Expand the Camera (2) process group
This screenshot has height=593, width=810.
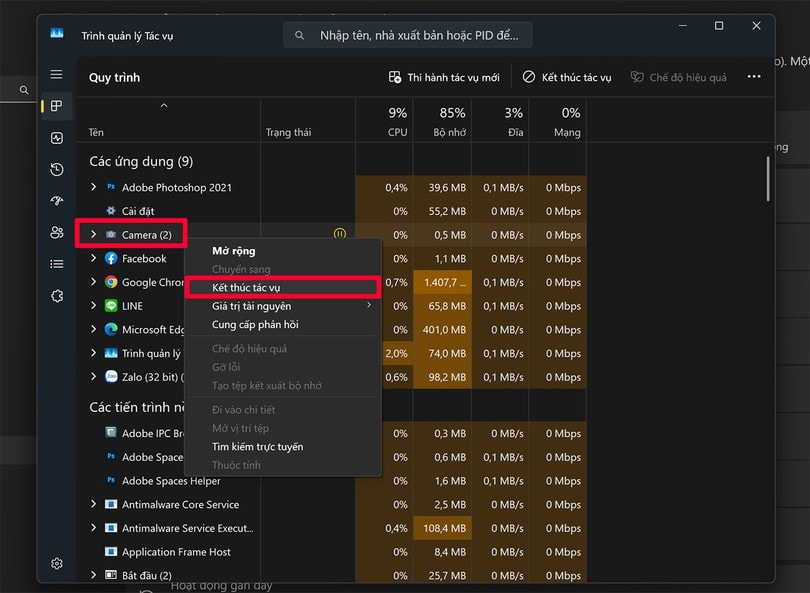pos(94,235)
